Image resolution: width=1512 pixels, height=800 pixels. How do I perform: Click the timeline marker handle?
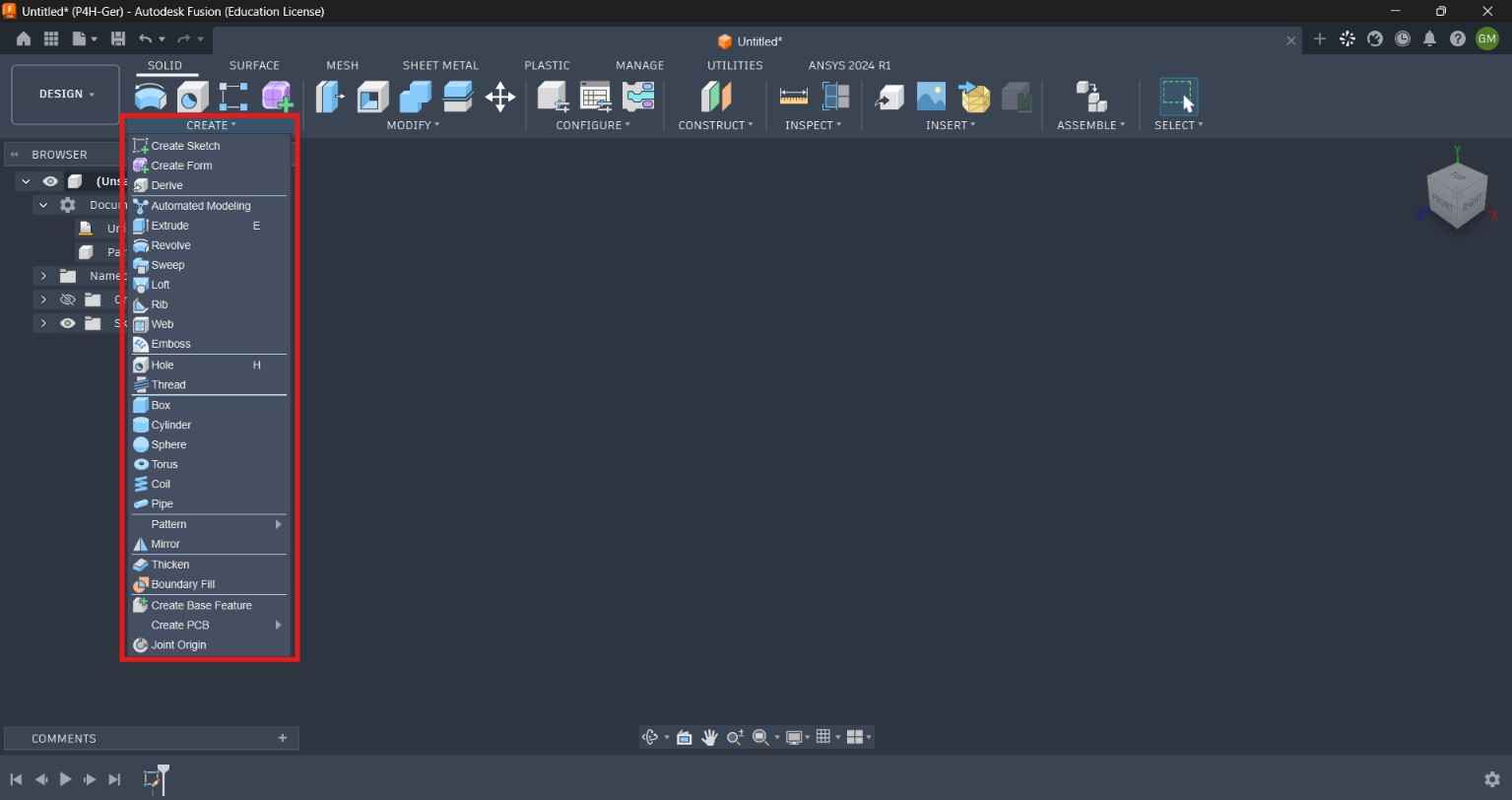click(x=164, y=778)
